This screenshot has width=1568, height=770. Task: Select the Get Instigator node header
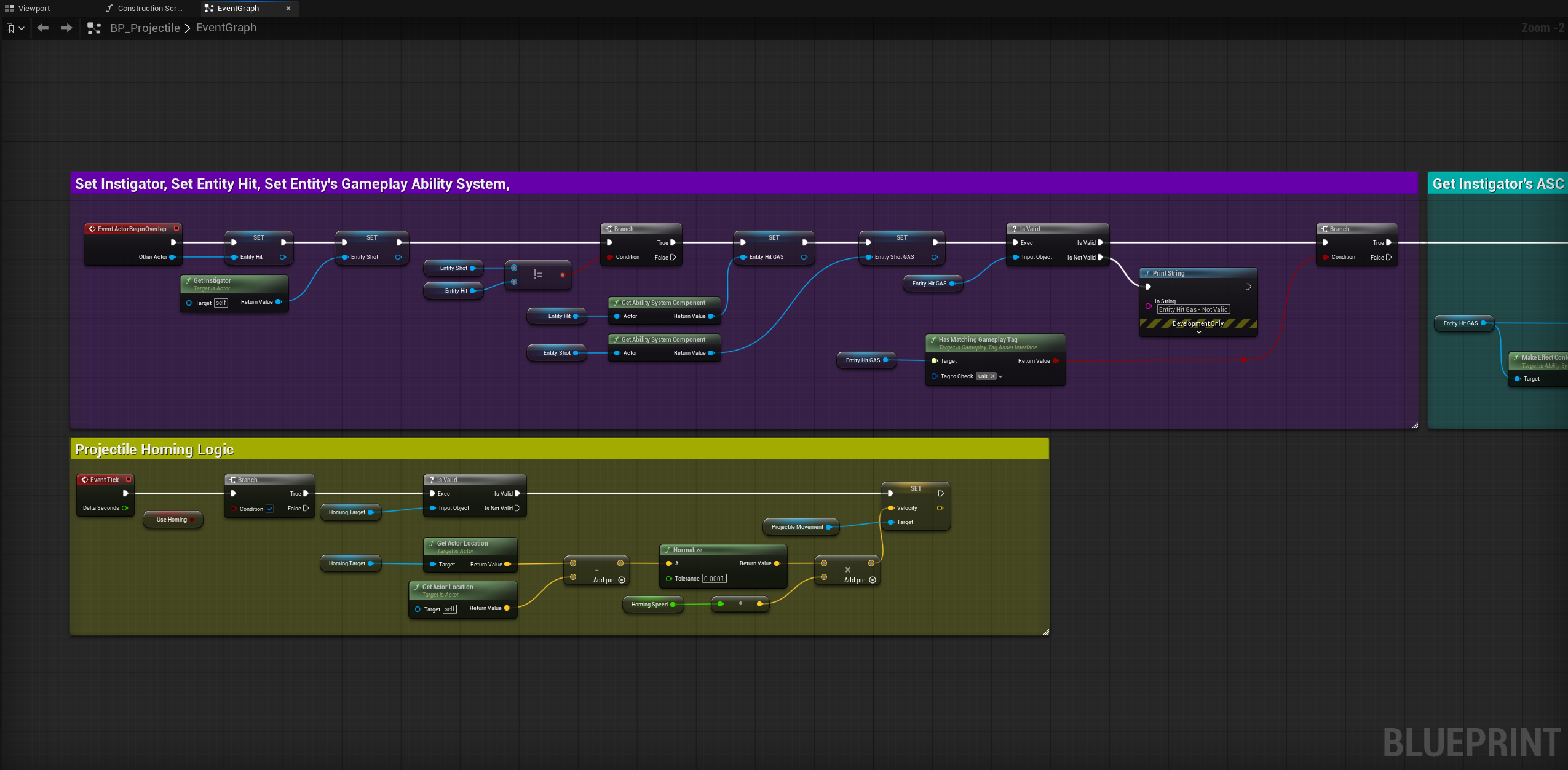pyautogui.click(x=234, y=284)
